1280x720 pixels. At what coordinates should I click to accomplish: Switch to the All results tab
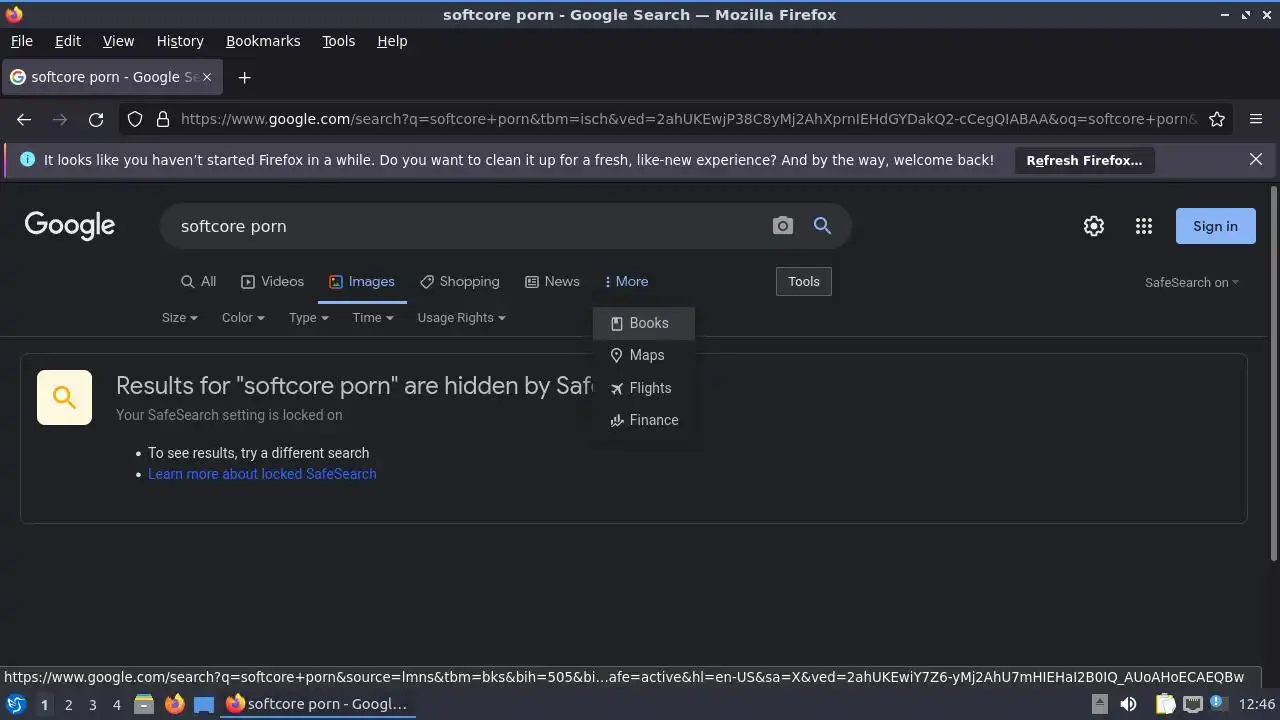pyautogui.click(x=198, y=281)
